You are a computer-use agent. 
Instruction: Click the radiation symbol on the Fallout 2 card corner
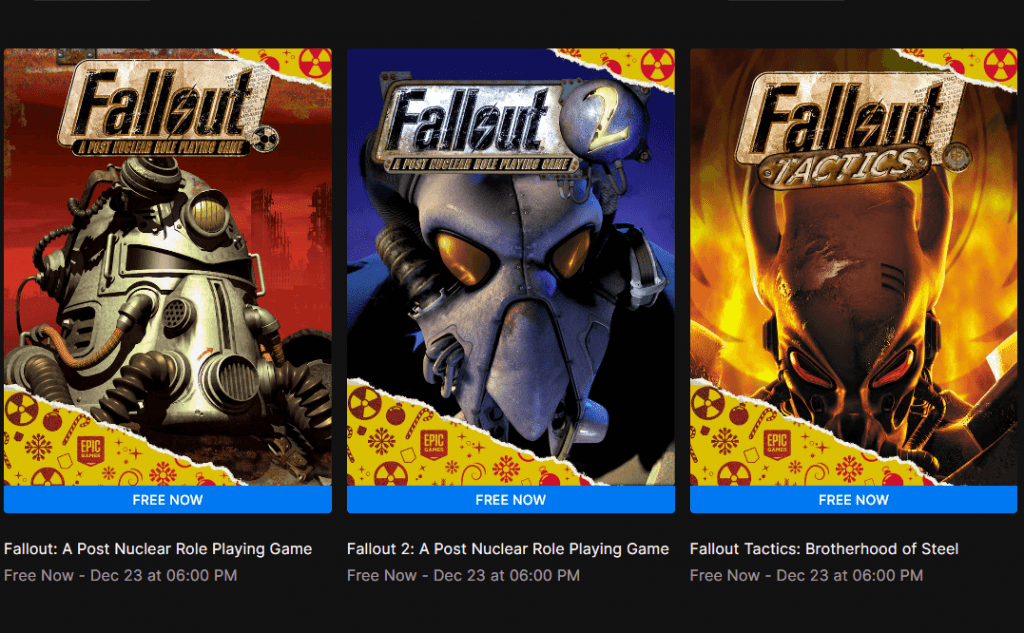tap(657, 64)
